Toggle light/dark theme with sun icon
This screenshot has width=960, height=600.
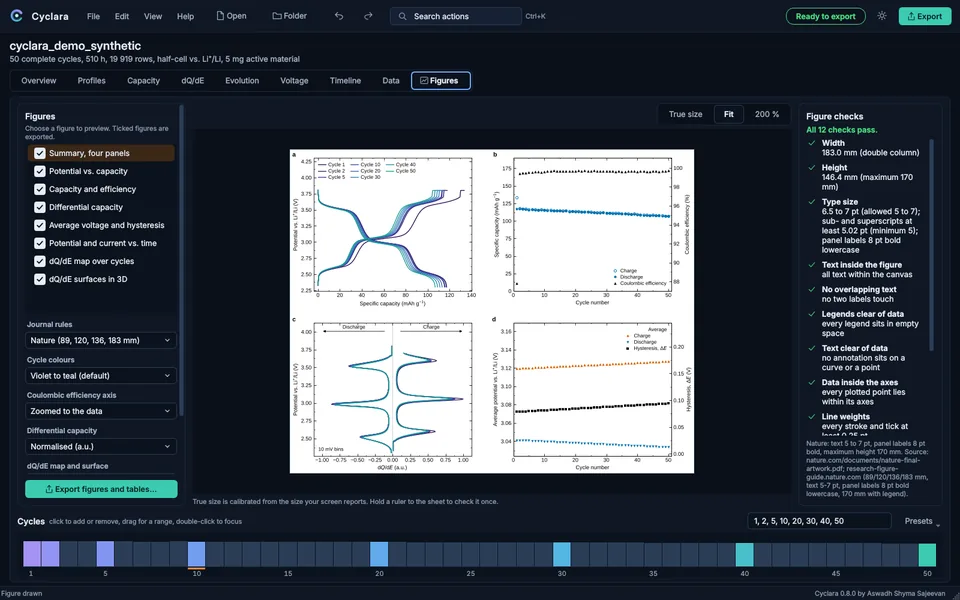pyautogui.click(x=882, y=16)
